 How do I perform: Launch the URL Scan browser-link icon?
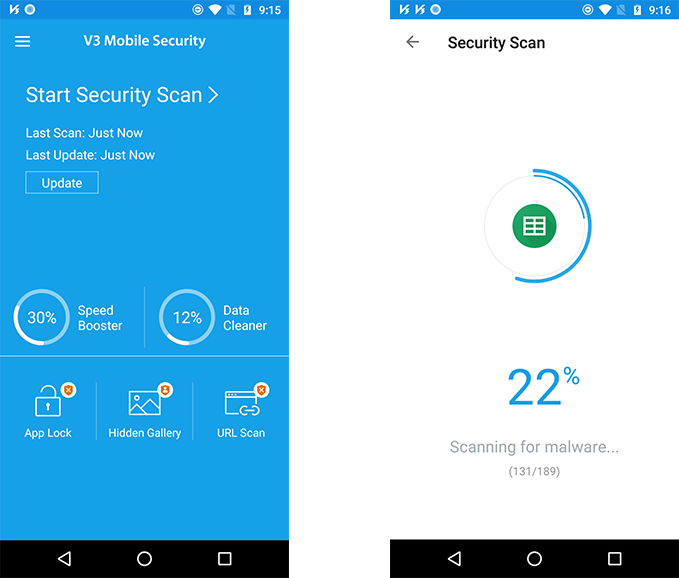click(x=242, y=403)
